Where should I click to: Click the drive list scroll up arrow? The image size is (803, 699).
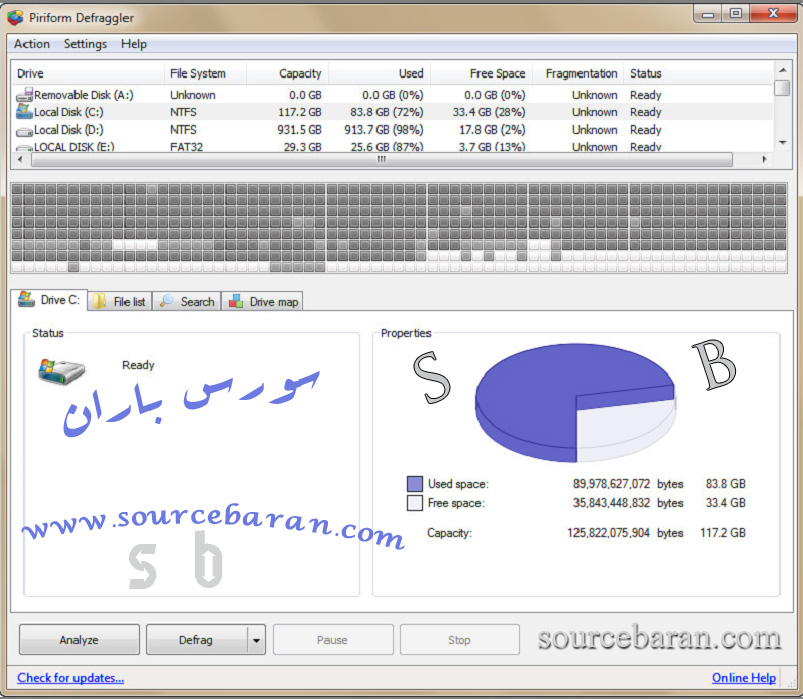coord(782,70)
